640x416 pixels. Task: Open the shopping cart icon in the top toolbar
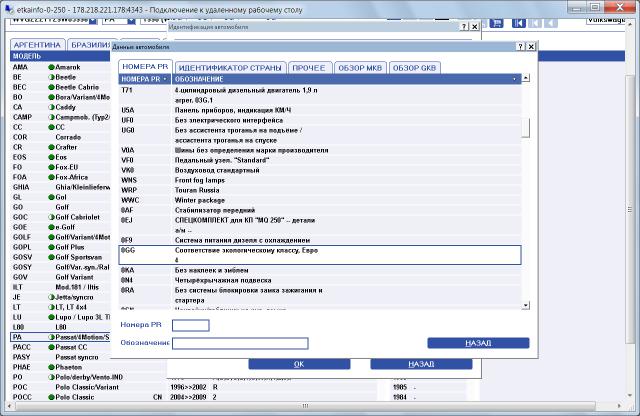click(x=496, y=23)
